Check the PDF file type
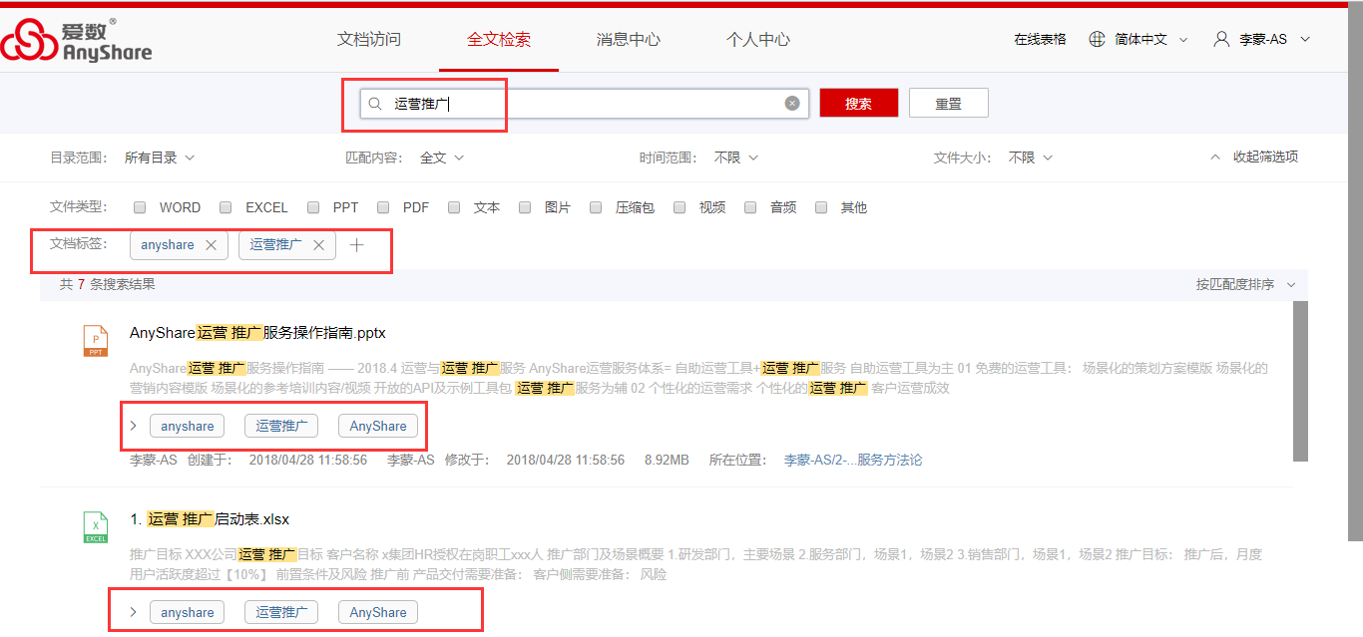The image size is (1363, 637). point(383,208)
